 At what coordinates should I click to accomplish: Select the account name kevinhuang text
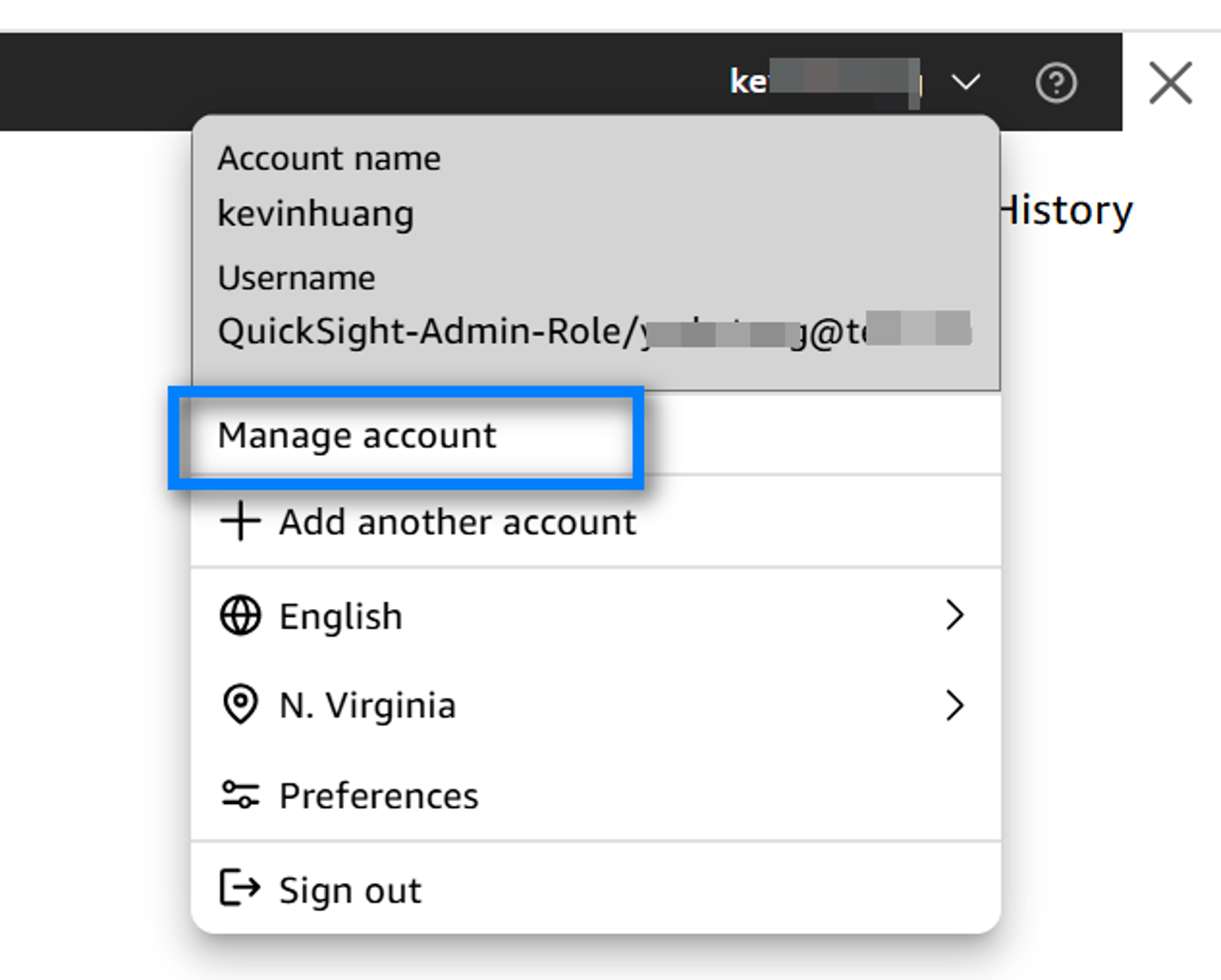(x=316, y=213)
